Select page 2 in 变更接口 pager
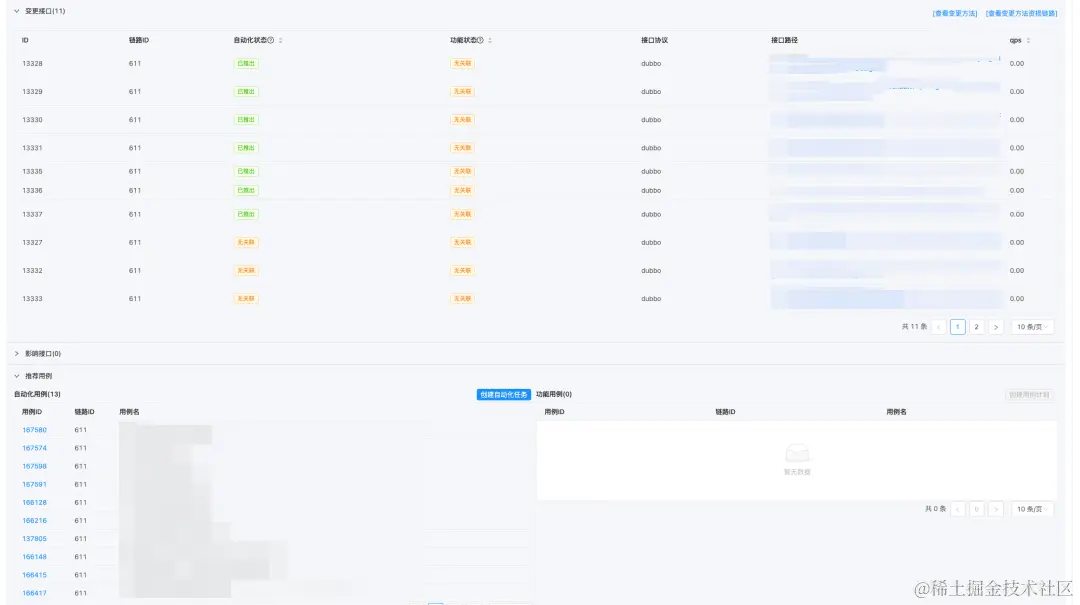The image size is (1080, 605). coord(976,327)
